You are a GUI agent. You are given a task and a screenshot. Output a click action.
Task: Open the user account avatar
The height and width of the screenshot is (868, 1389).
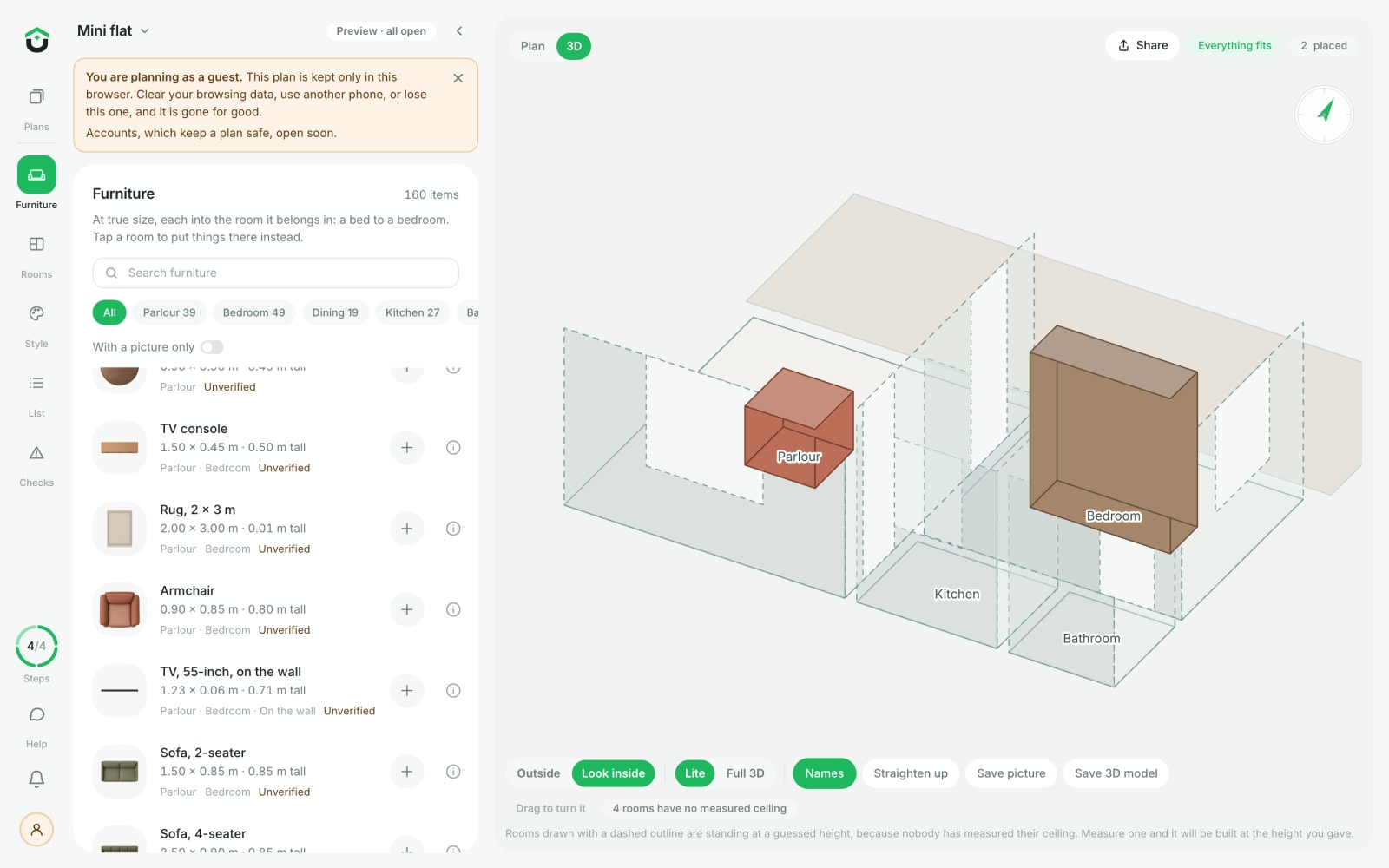36,829
